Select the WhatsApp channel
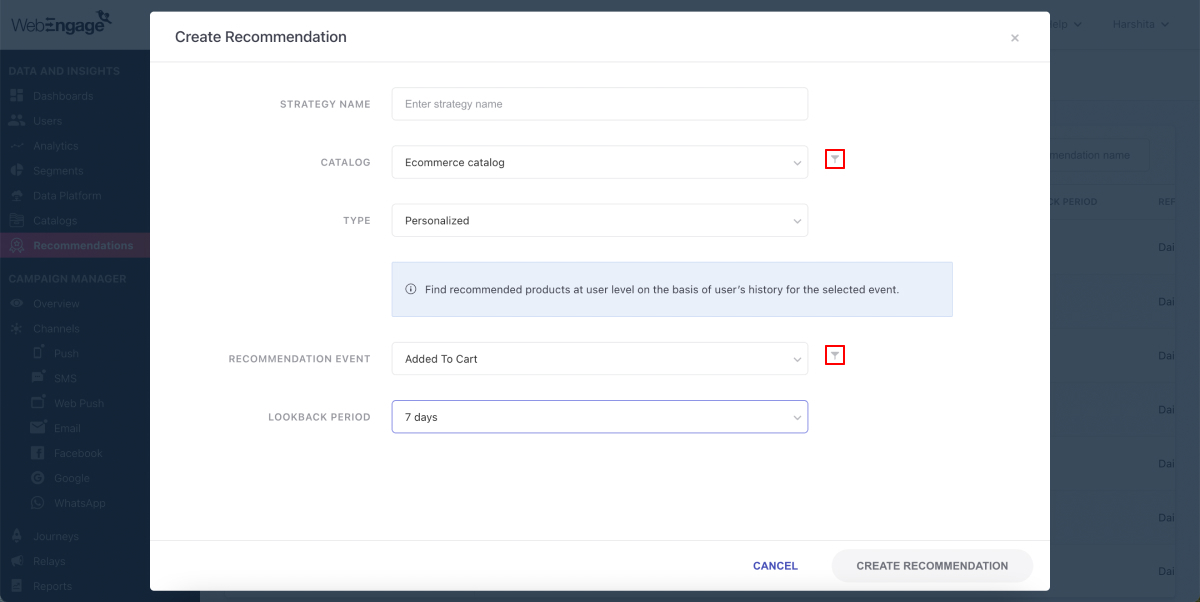This screenshot has width=1200, height=602. [79, 503]
